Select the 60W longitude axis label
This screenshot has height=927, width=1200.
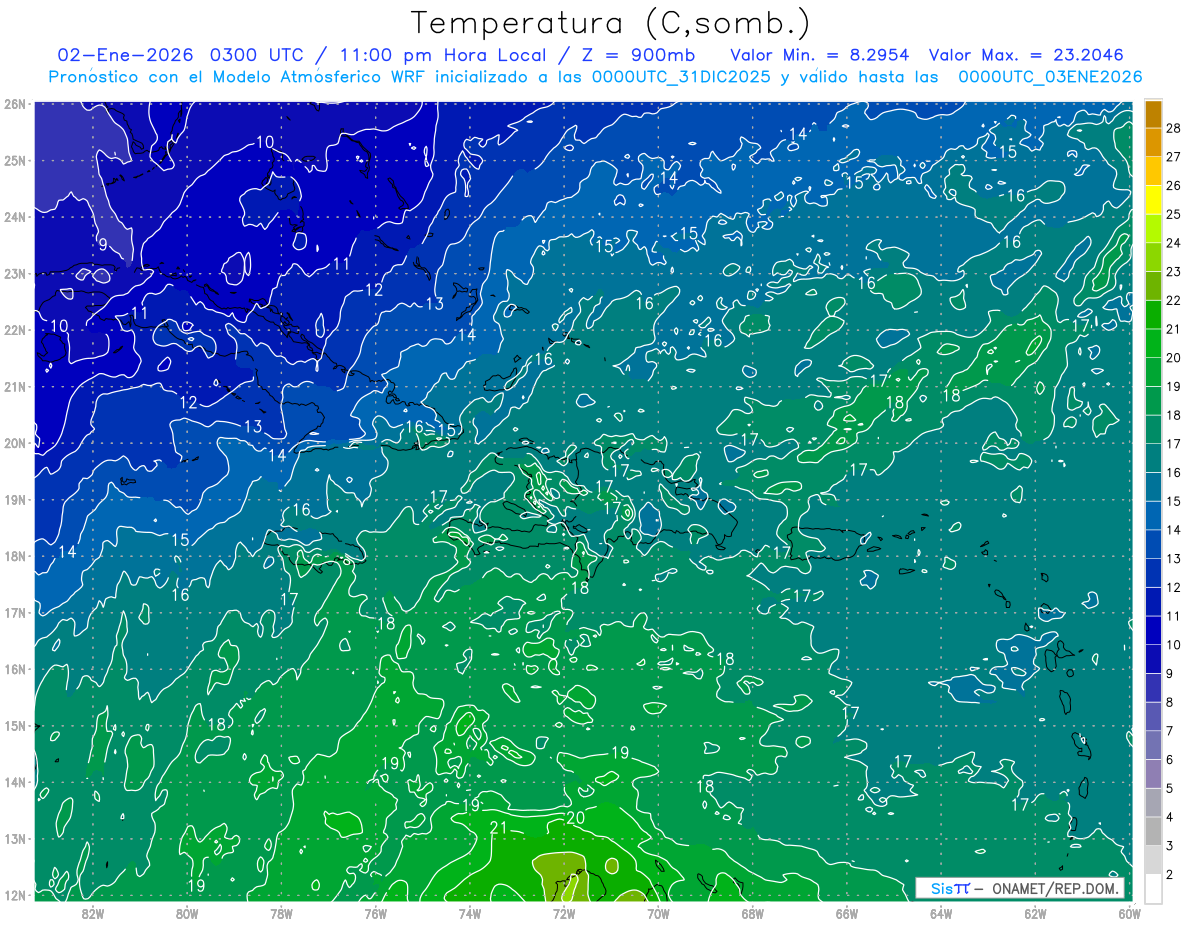point(1129,913)
